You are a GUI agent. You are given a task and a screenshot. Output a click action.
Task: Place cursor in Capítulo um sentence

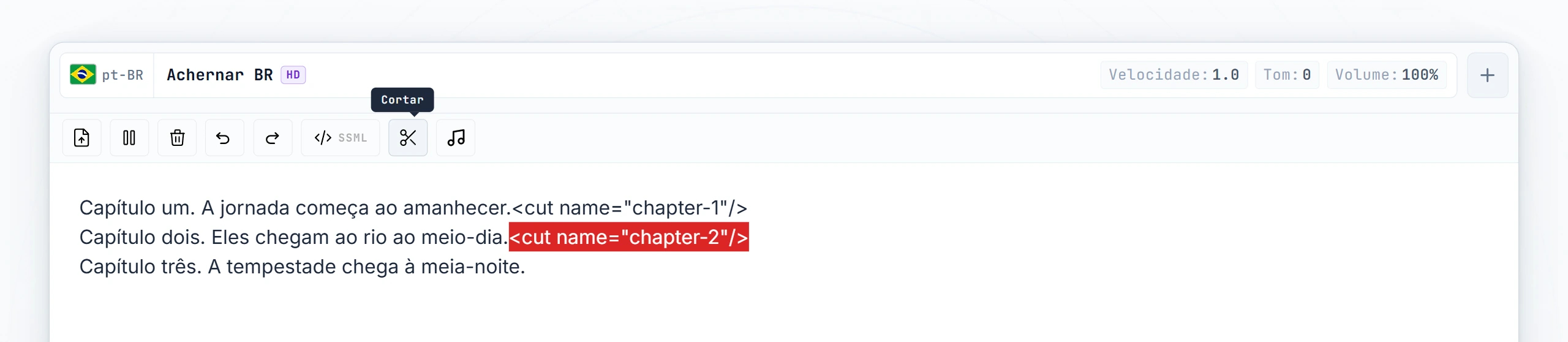coord(295,208)
